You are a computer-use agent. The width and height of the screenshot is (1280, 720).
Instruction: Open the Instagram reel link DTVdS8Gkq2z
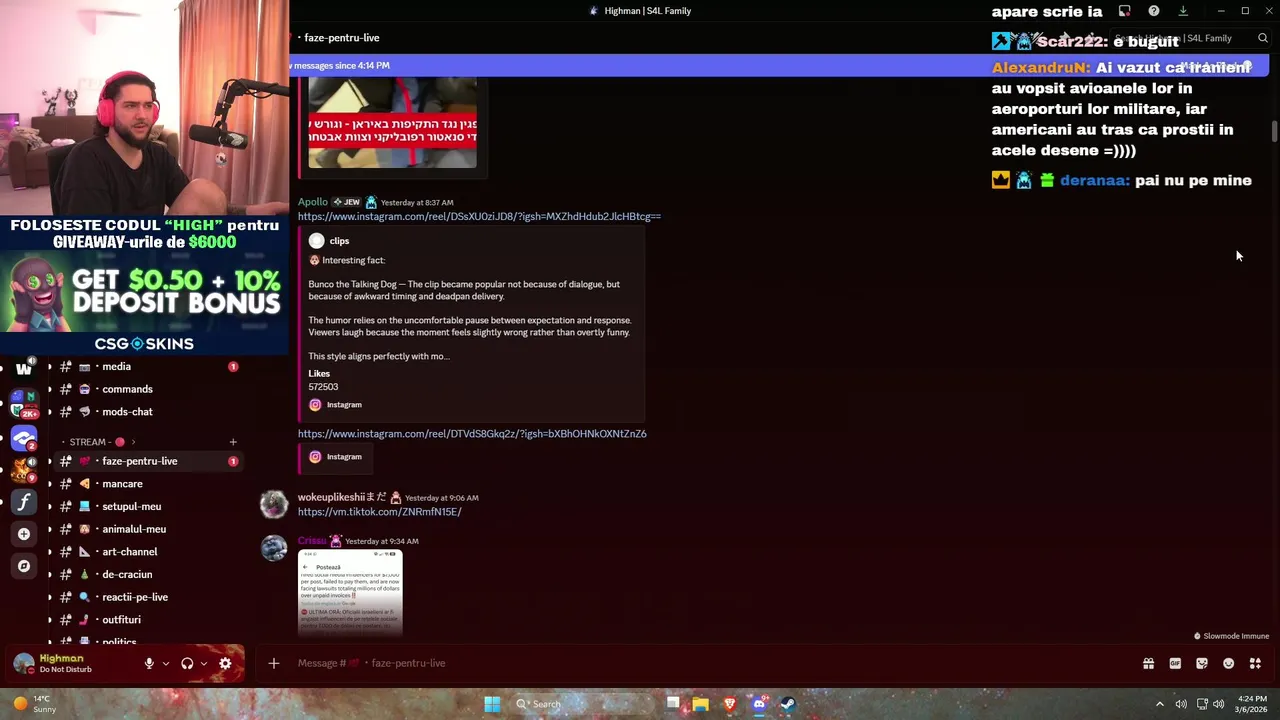point(472,434)
